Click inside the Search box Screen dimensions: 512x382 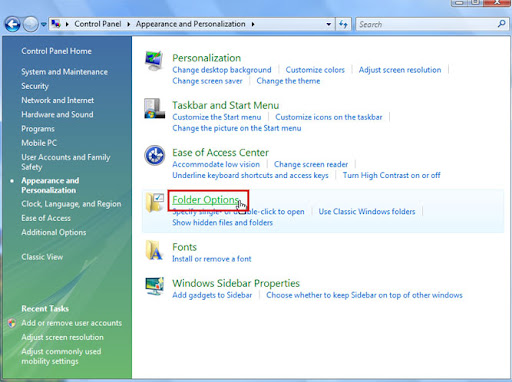pyautogui.click(x=432, y=24)
